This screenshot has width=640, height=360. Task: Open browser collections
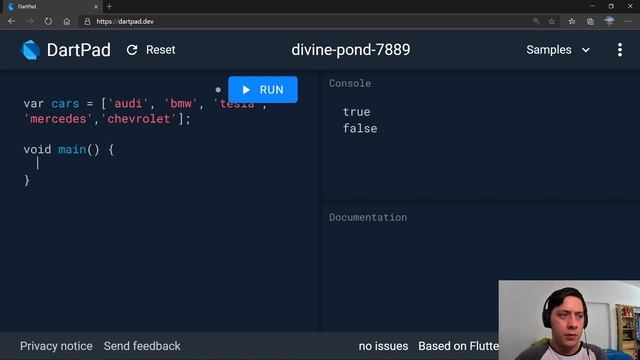590,21
